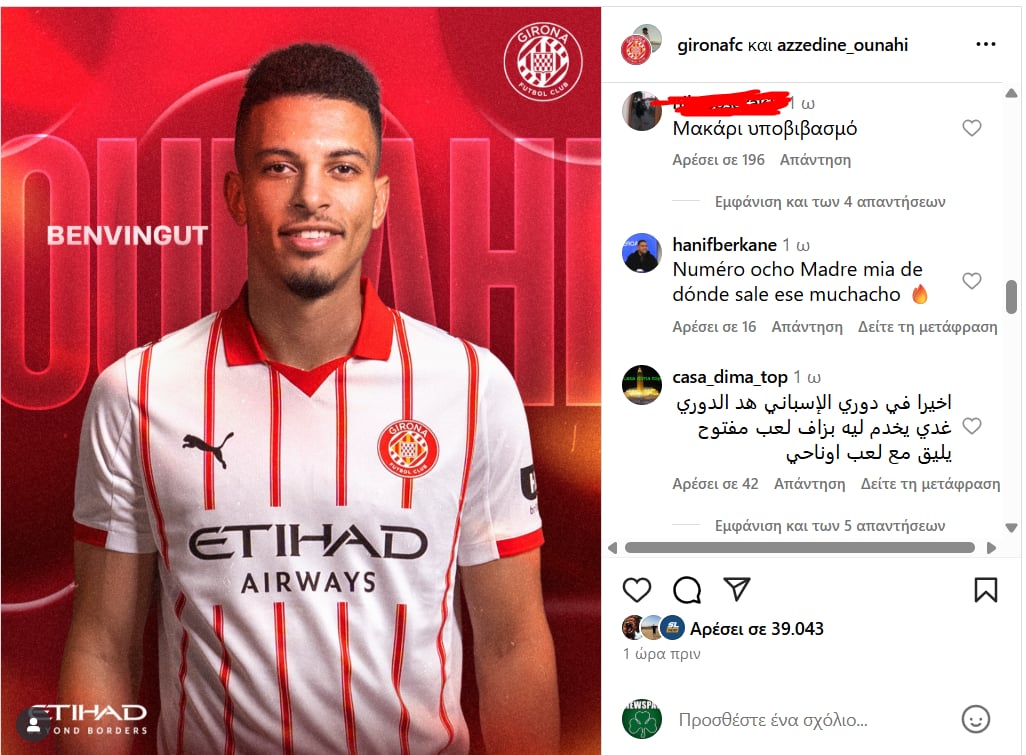Reply to casa_dima_top comment via 'Απάντηση'
The width and height of the screenshot is (1026, 755).
[x=809, y=483]
